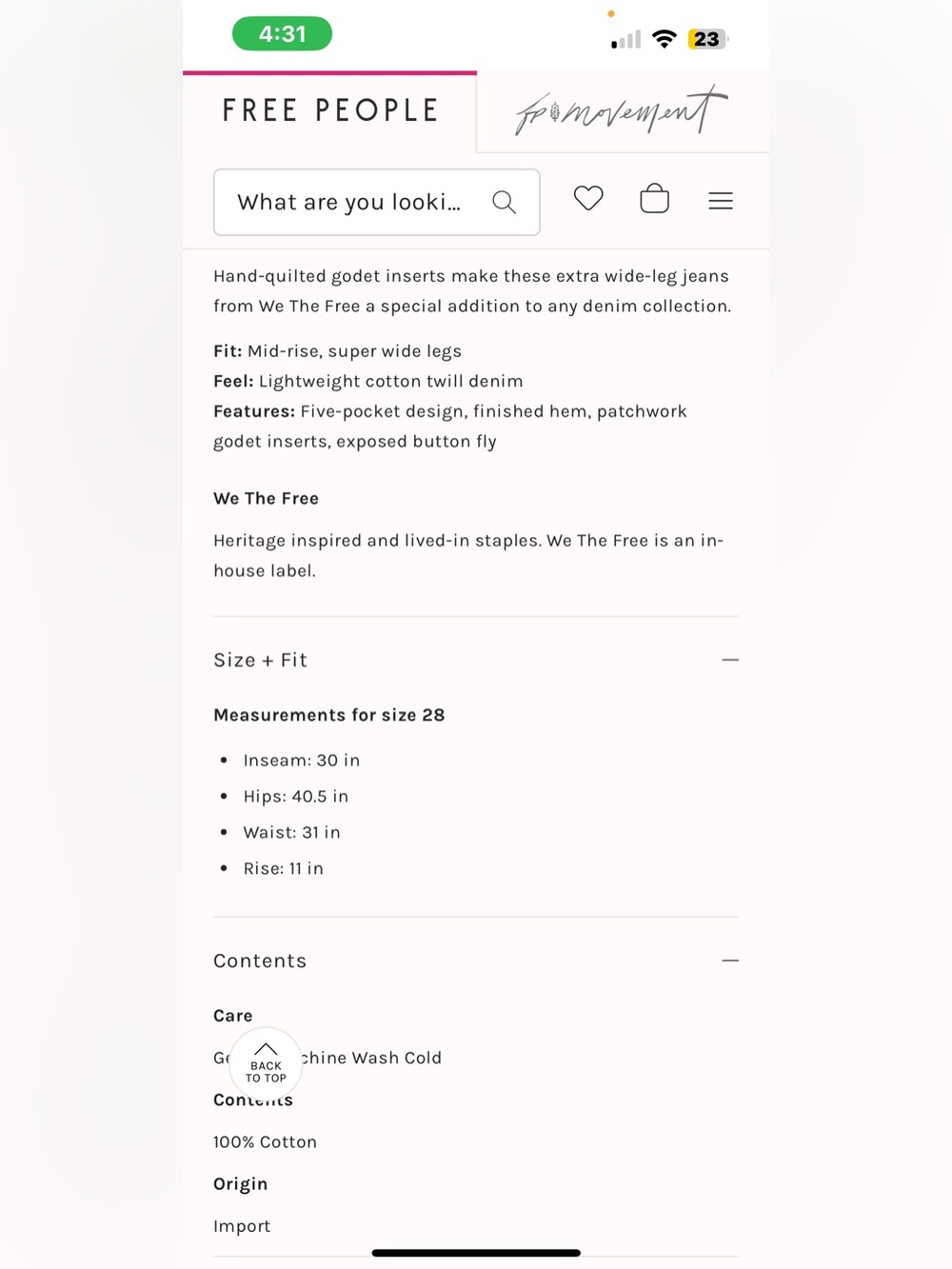Tap the green 4:31 time pill
Screen dimensions: 952x1269
click(x=283, y=34)
